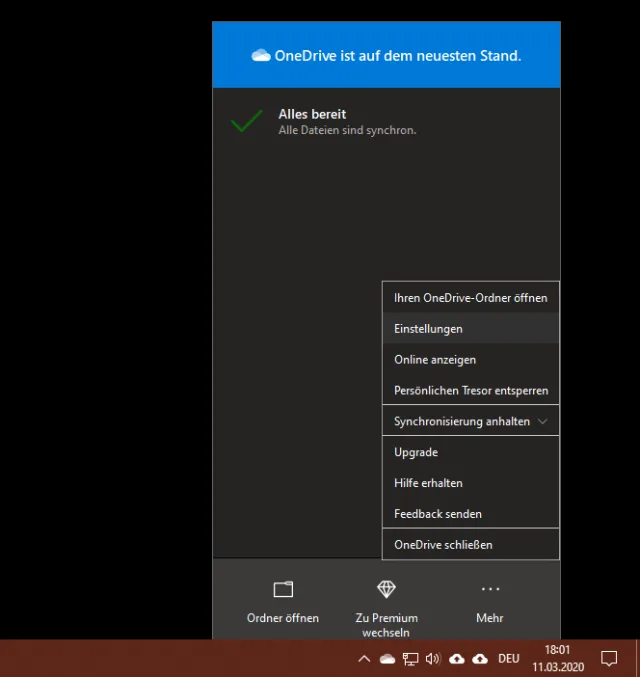Click Persönlichen Tresor entsperren
This screenshot has width=640, height=677.
tap(470, 390)
